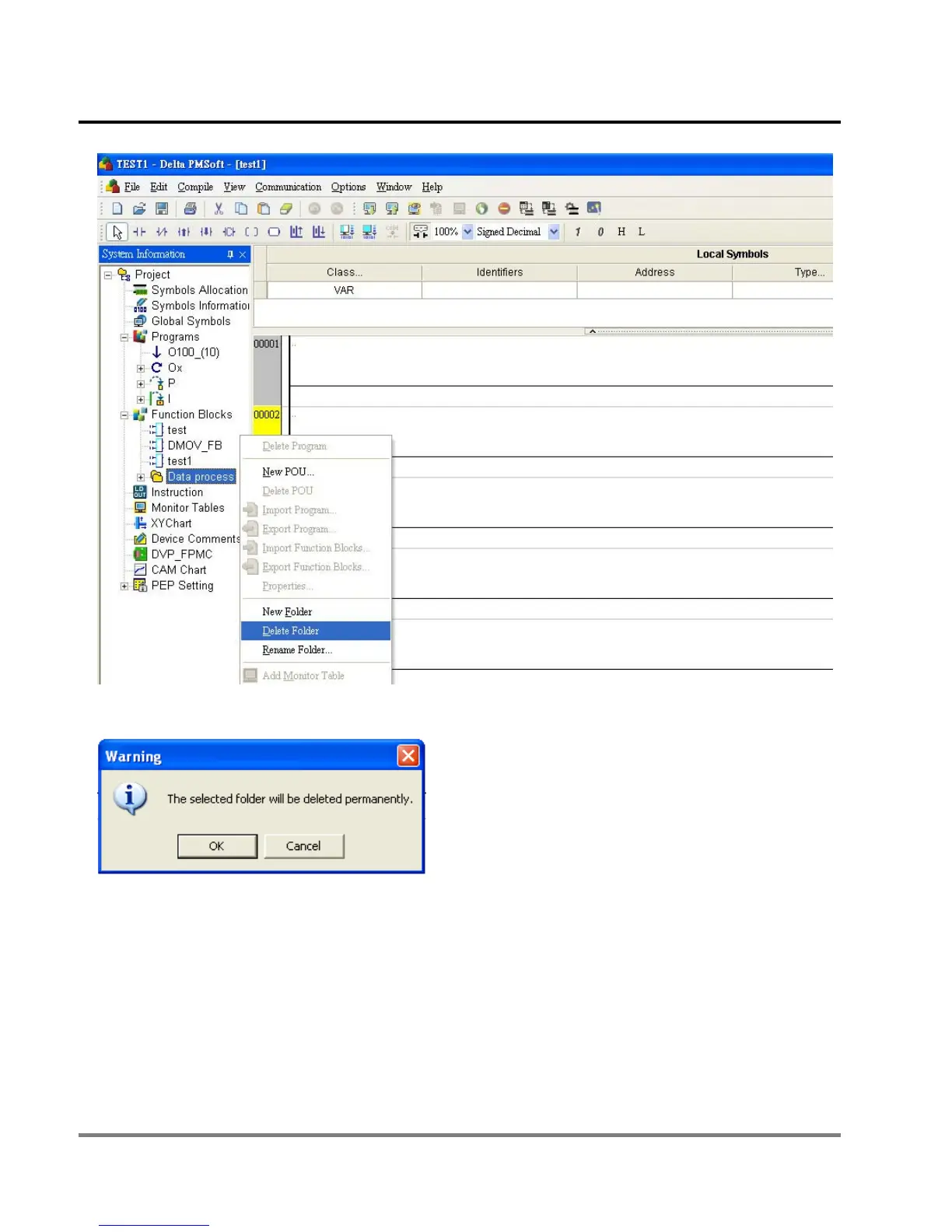Expand the PEP Setting node
This screenshot has width=952, height=1232.
coord(124,586)
